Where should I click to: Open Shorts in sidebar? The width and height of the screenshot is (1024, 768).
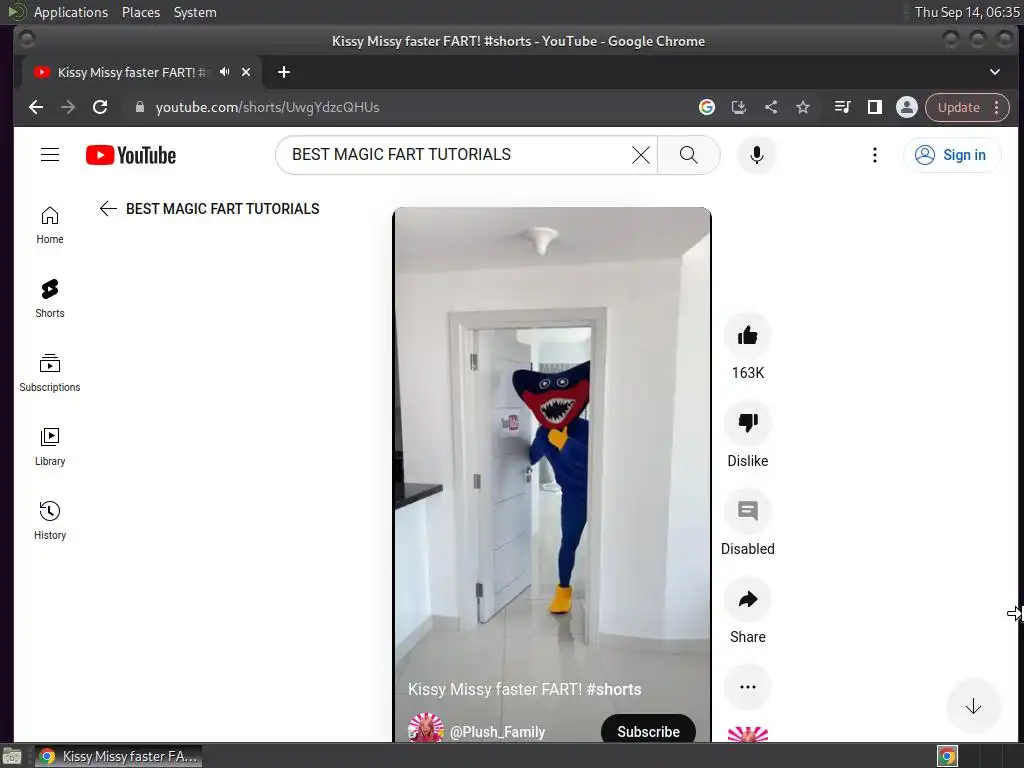point(50,299)
